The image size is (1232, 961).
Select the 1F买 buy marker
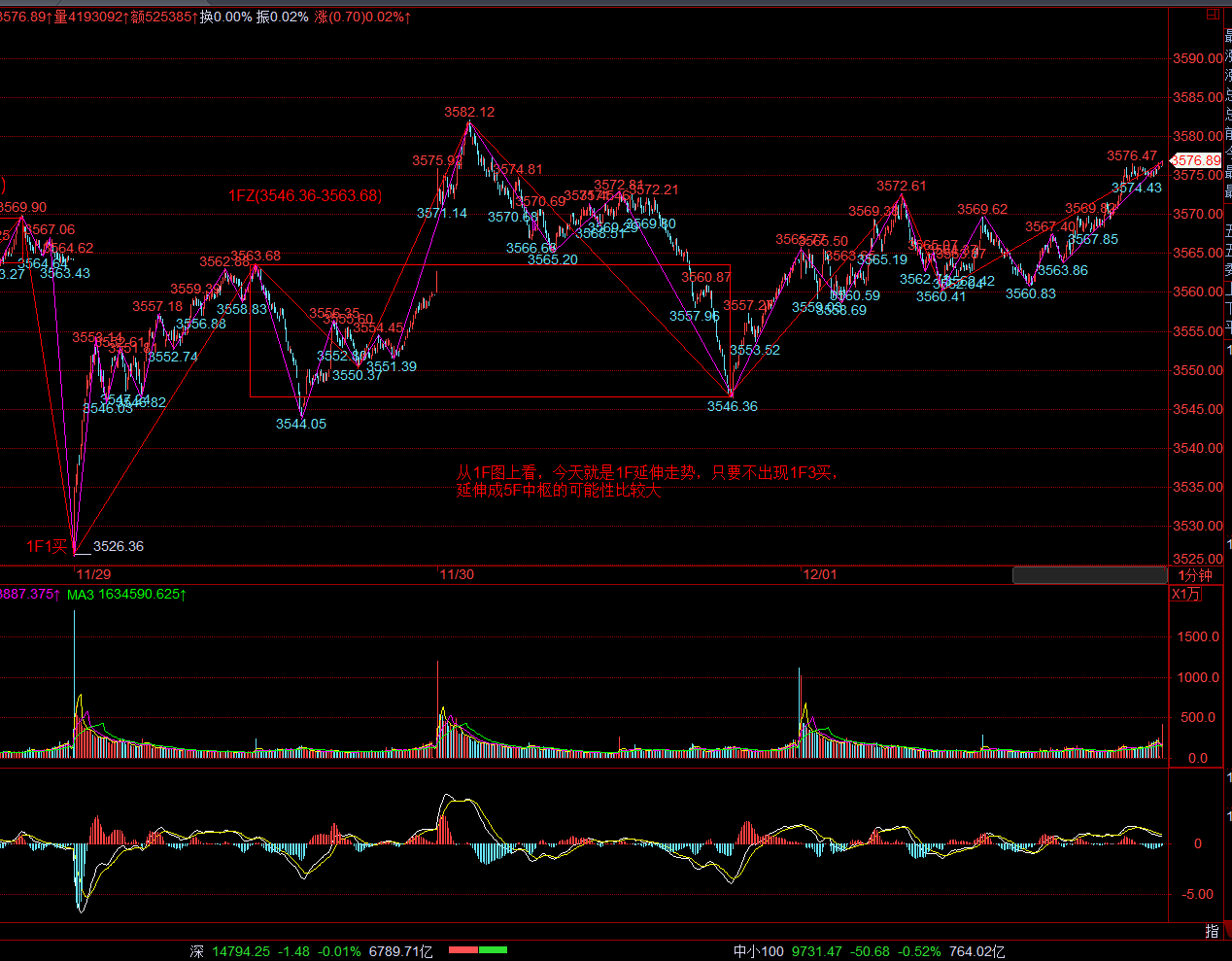tap(47, 546)
